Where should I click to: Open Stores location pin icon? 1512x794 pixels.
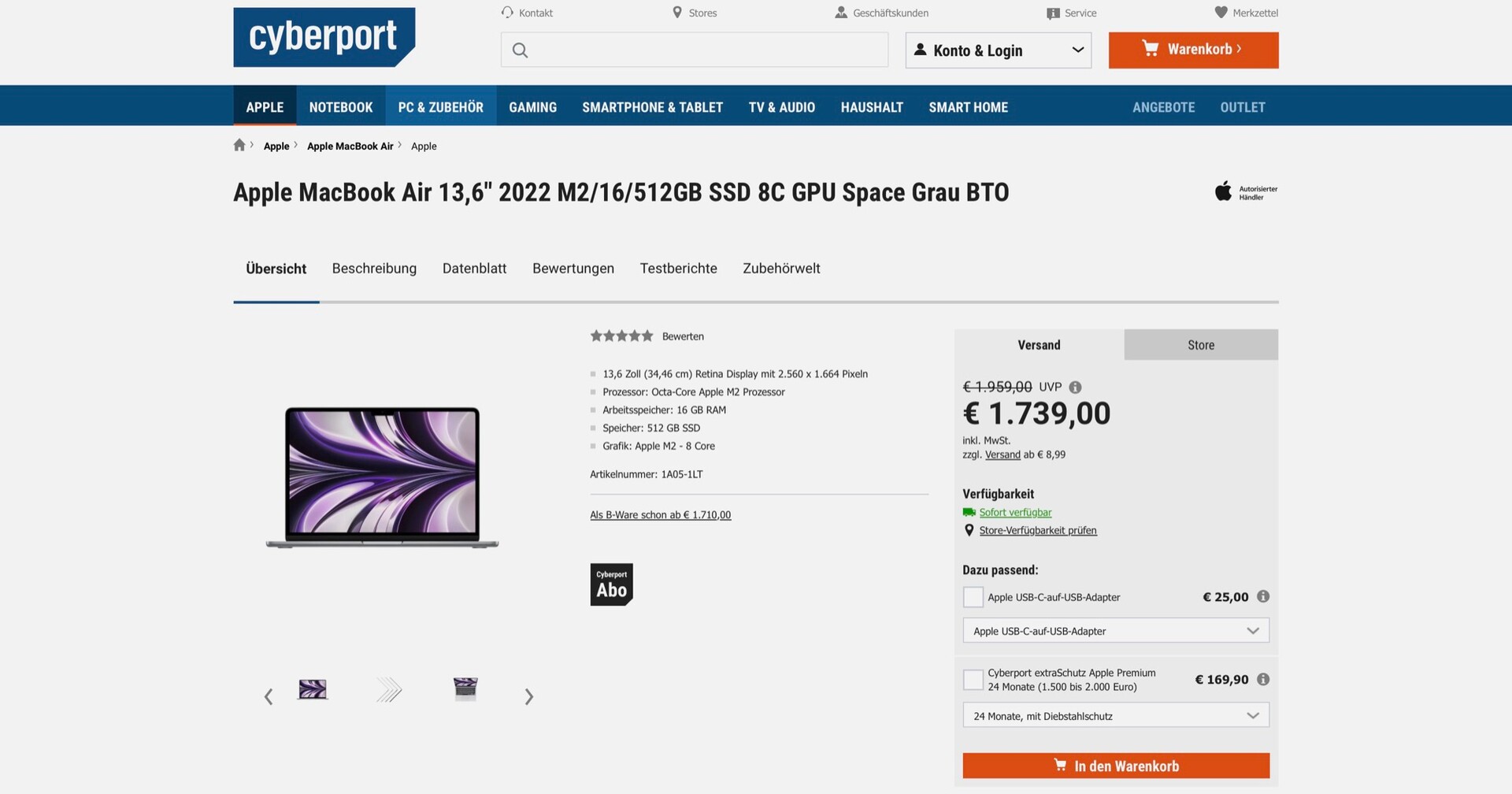pyautogui.click(x=677, y=13)
